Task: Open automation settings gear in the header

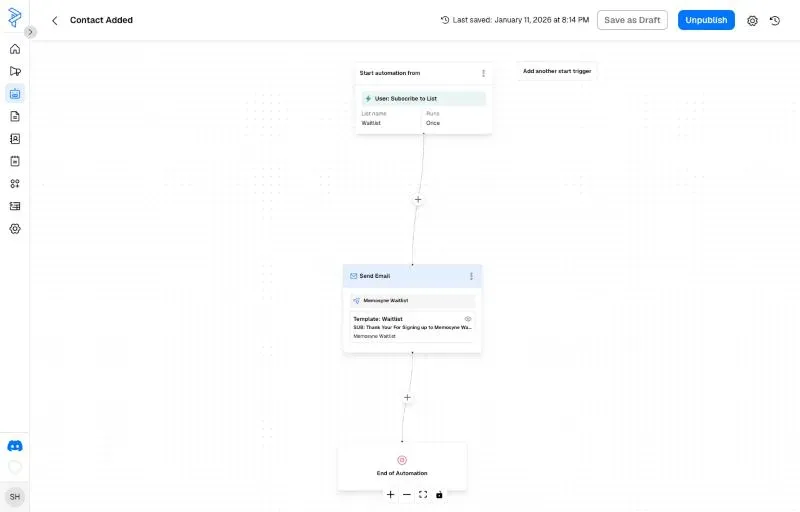Action: [752, 20]
